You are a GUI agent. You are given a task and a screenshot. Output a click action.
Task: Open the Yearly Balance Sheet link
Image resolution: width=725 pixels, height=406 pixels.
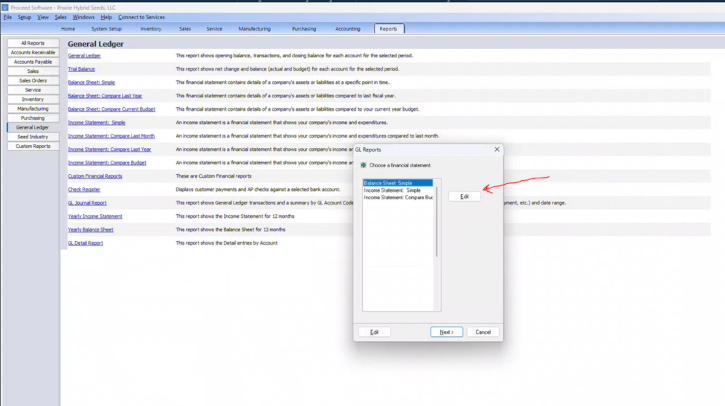pos(91,230)
